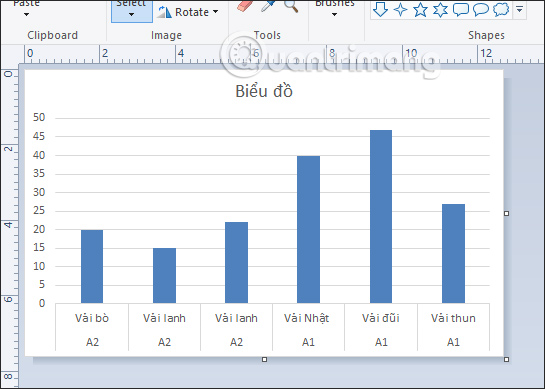The height and width of the screenshot is (389, 545).
Task: Click the canvas right-edge resize handle
Action: click(x=506, y=213)
